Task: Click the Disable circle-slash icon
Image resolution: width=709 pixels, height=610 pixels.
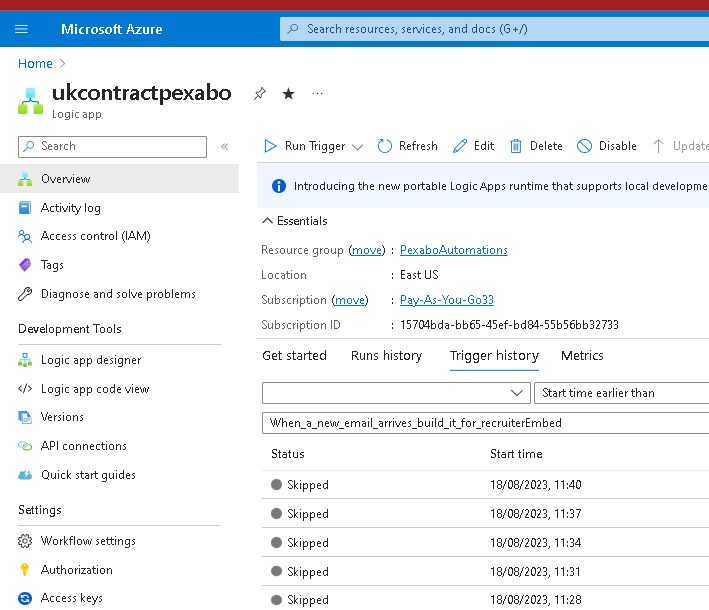Action: 584,146
